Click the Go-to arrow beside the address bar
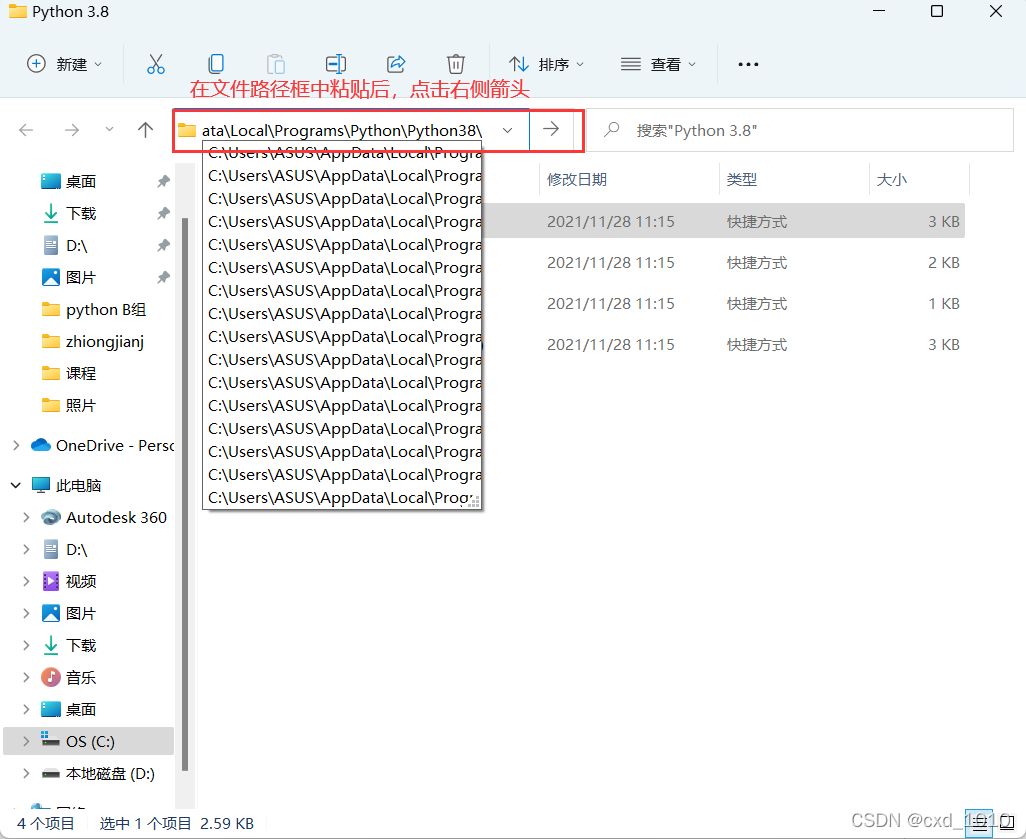 [x=551, y=129]
